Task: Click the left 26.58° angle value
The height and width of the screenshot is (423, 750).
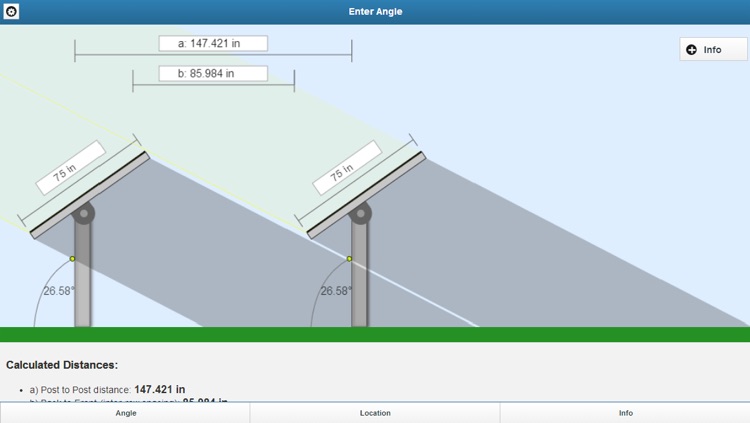Action: pos(59,291)
